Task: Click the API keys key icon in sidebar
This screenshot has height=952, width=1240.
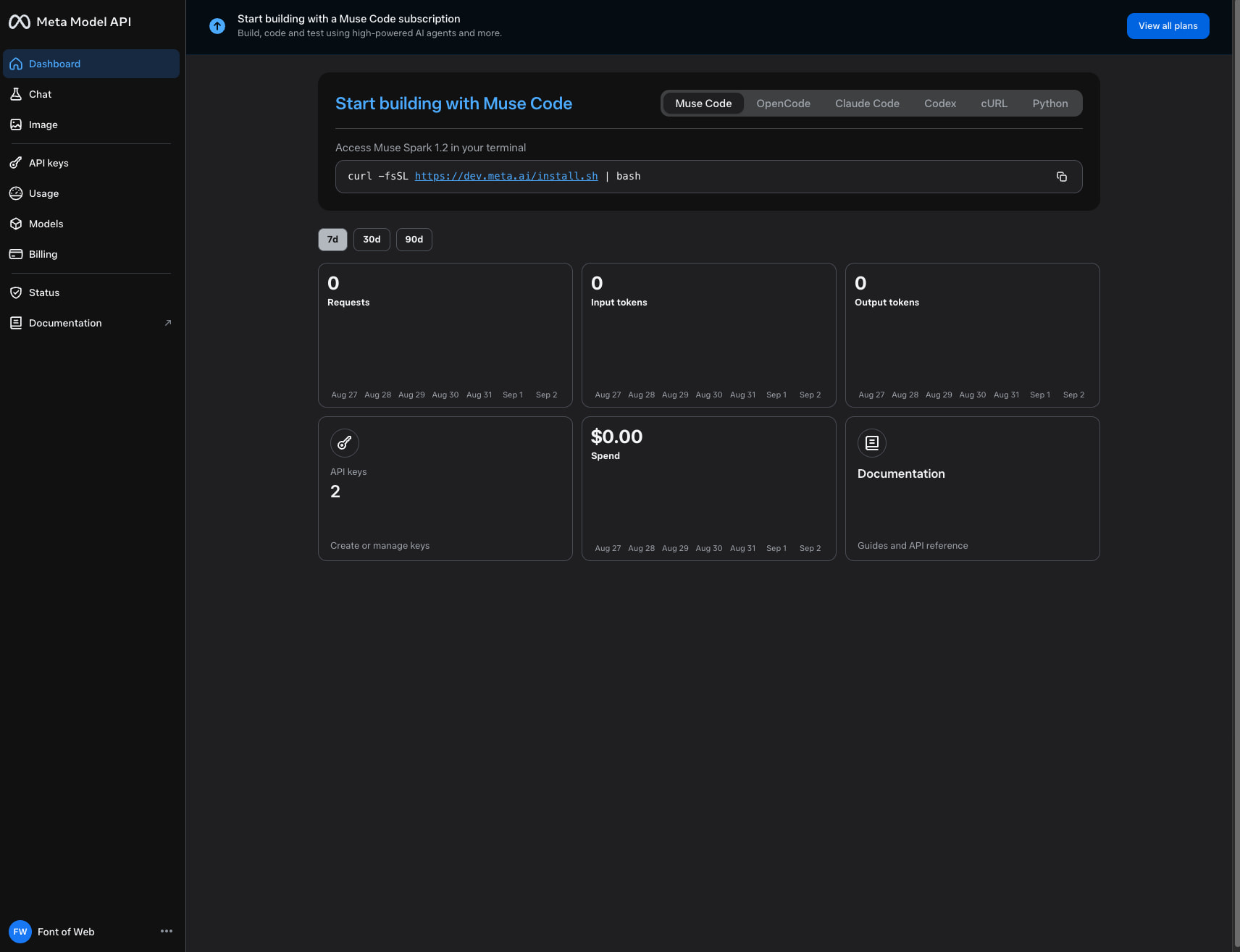Action: pyautogui.click(x=16, y=163)
